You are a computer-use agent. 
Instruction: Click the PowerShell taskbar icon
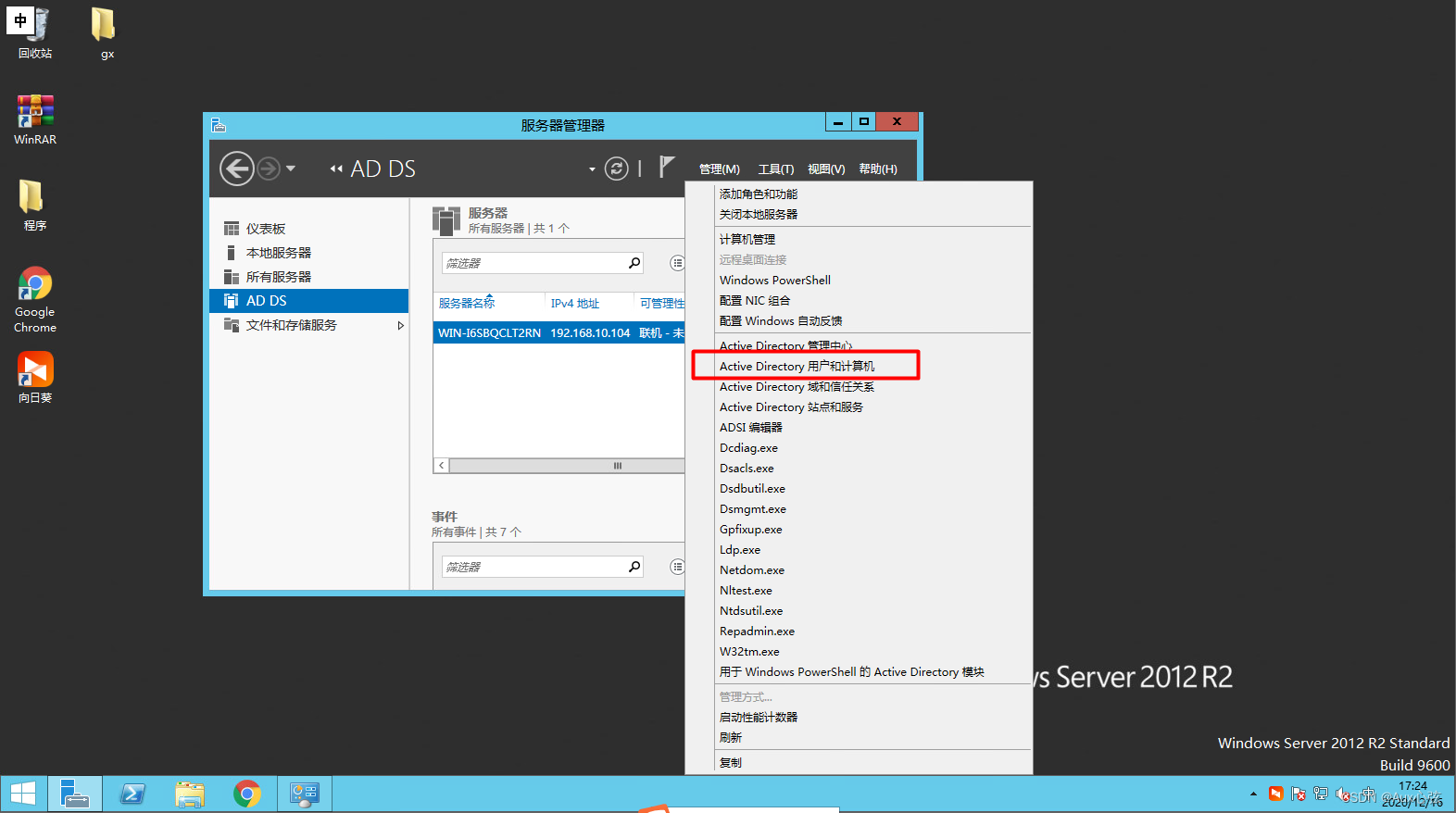pos(132,794)
